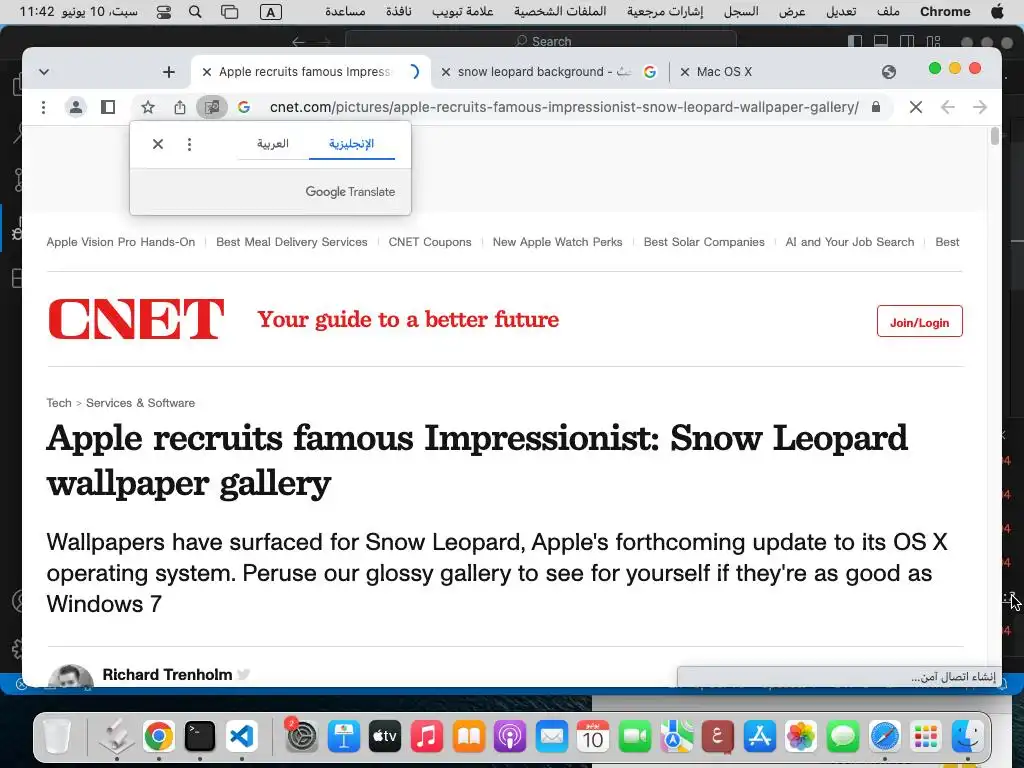Viewport: 1024px width, 768px height.
Task: Go forward to the next page
Action: point(980,107)
